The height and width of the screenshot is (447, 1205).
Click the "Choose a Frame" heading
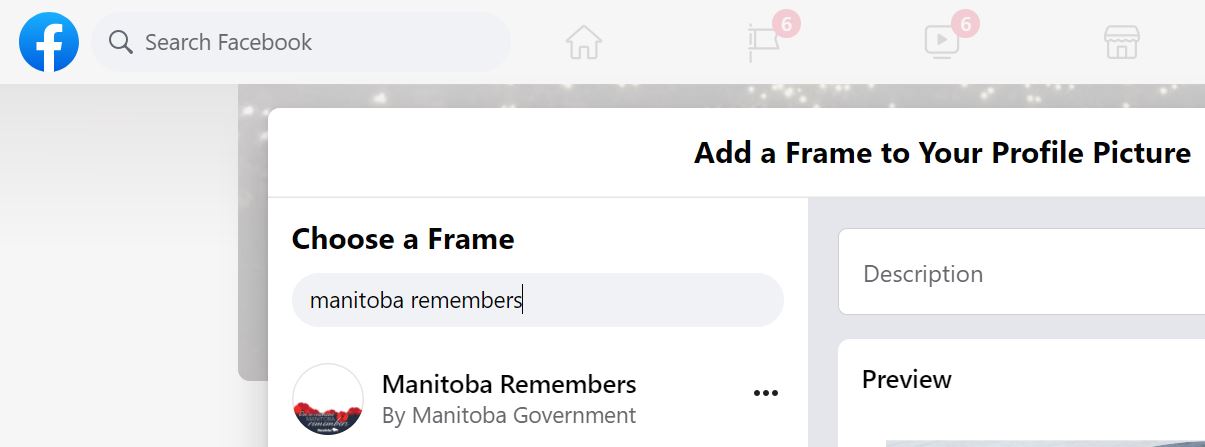point(403,239)
